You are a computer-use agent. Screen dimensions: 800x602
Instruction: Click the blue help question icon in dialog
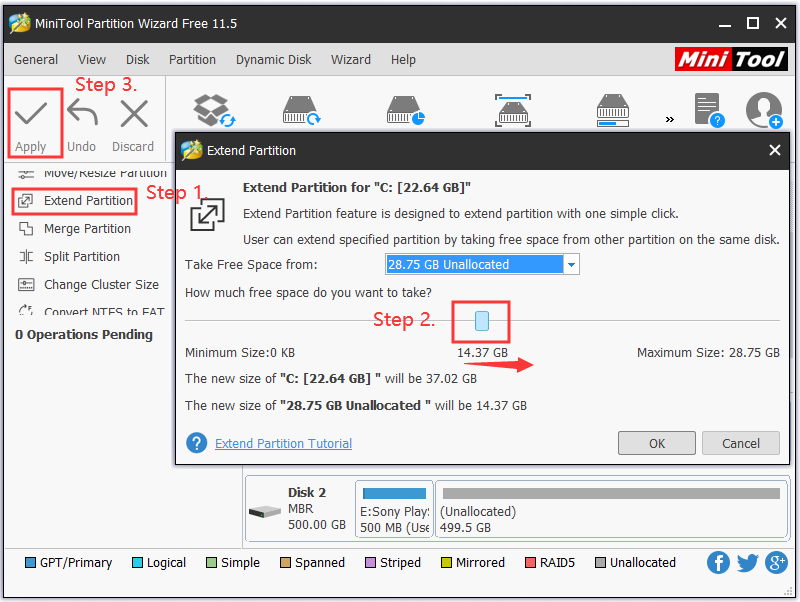196,443
